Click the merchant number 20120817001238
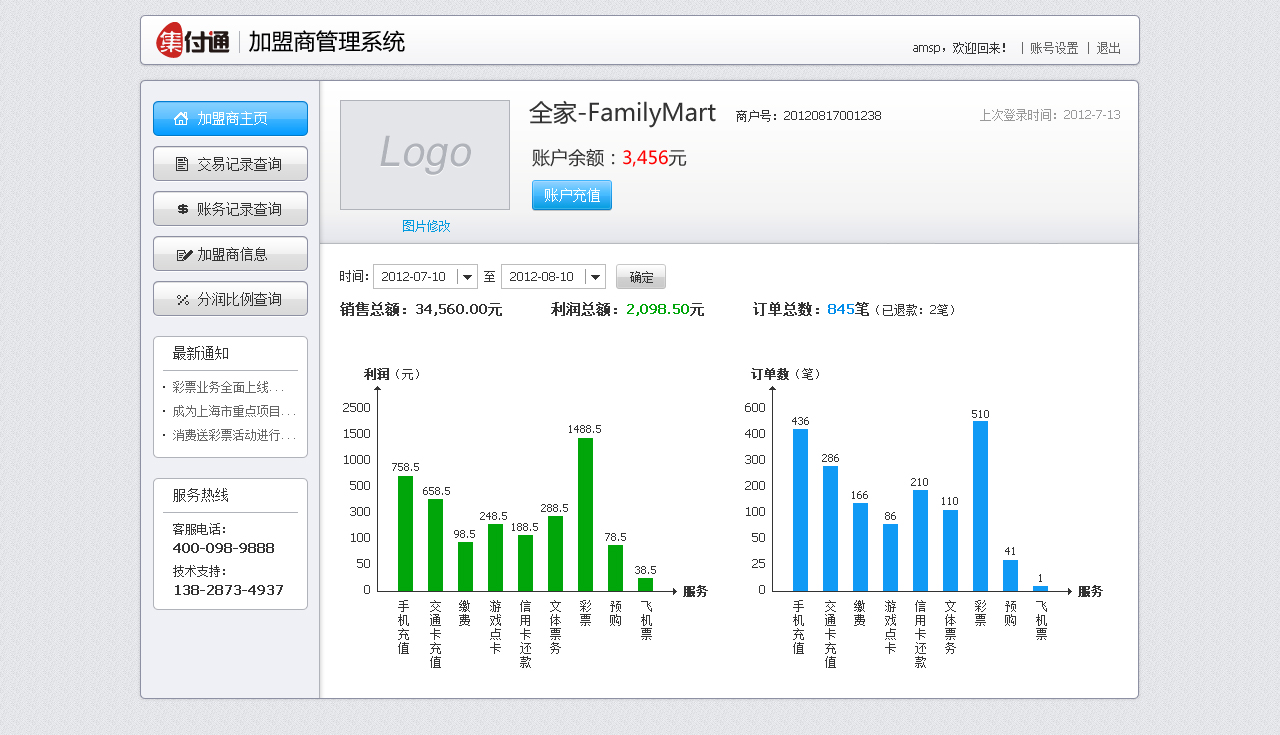The height and width of the screenshot is (735, 1280). [832, 116]
